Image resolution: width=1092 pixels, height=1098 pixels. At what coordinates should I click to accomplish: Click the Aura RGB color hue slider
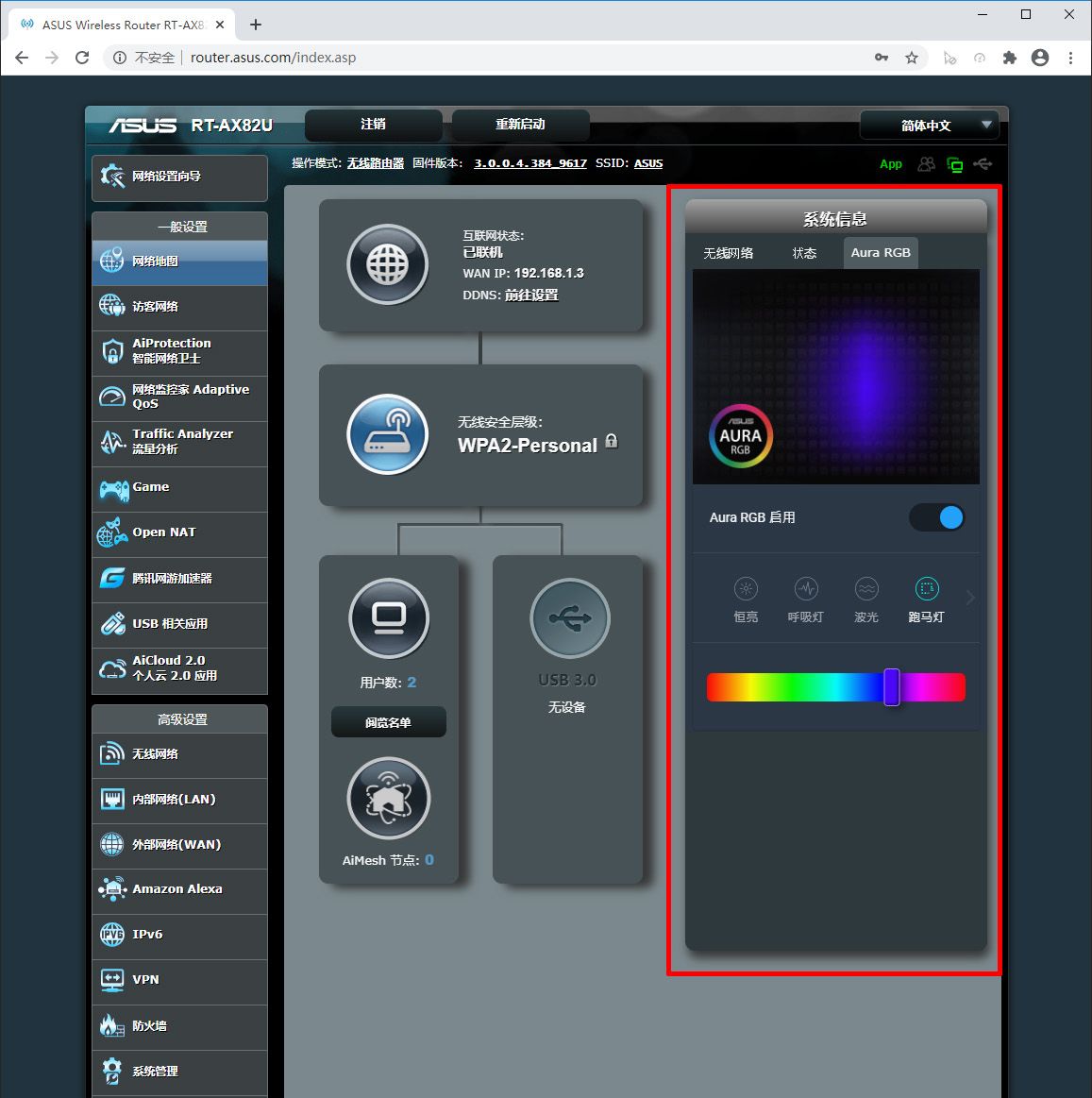[835, 687]
